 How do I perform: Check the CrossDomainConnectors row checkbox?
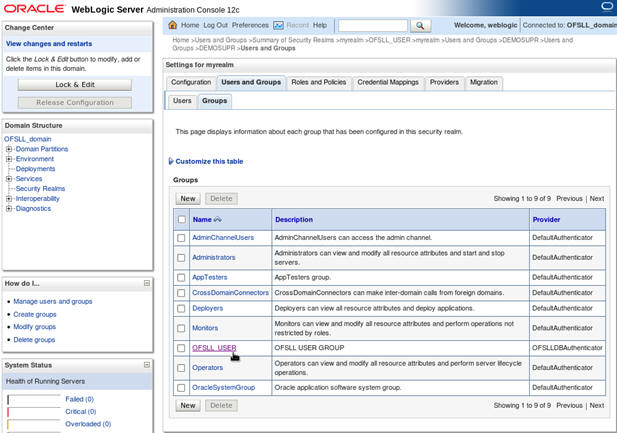[x=181, y=293]
